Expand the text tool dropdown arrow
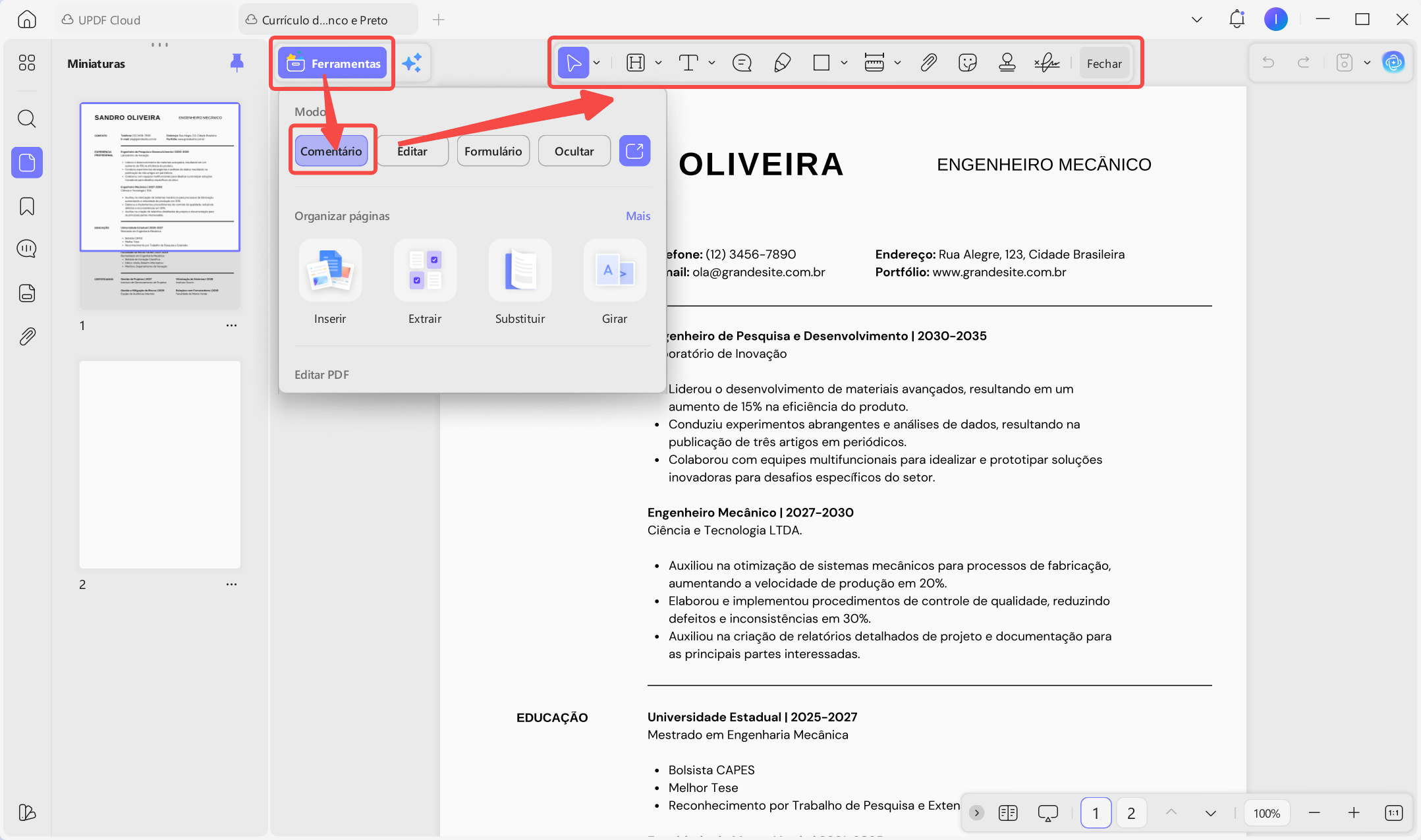 [x=711, y=63]
